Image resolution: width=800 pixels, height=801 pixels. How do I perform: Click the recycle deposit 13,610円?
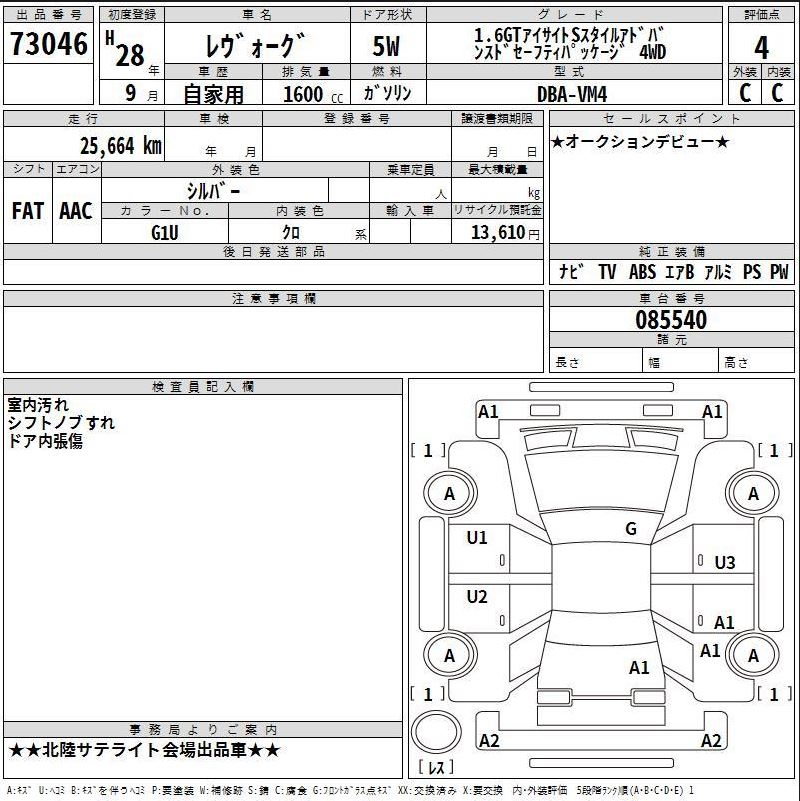coord(505,233)
